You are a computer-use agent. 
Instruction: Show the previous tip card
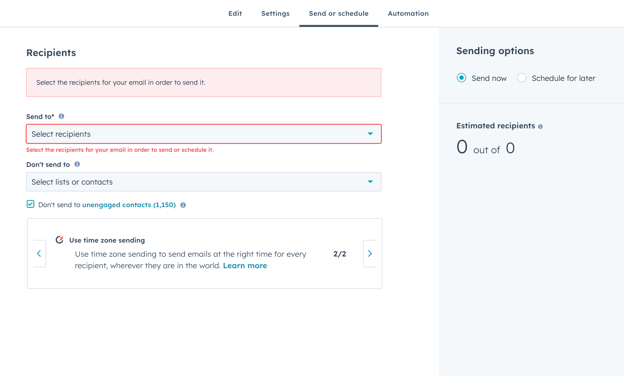coord(39,253)
